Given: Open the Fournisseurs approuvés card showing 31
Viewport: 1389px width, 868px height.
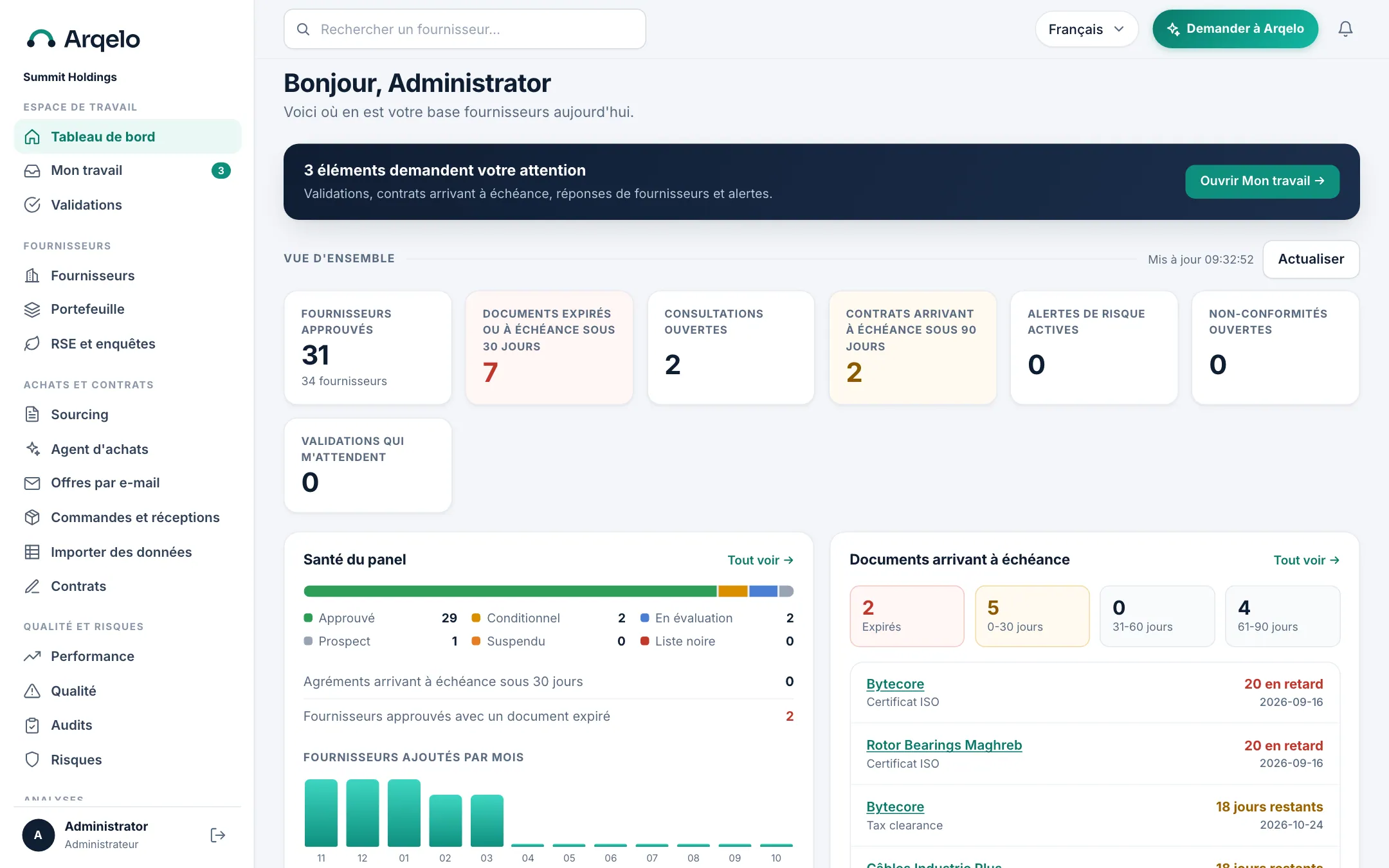Looking at the screenshot, I should 368,348.
